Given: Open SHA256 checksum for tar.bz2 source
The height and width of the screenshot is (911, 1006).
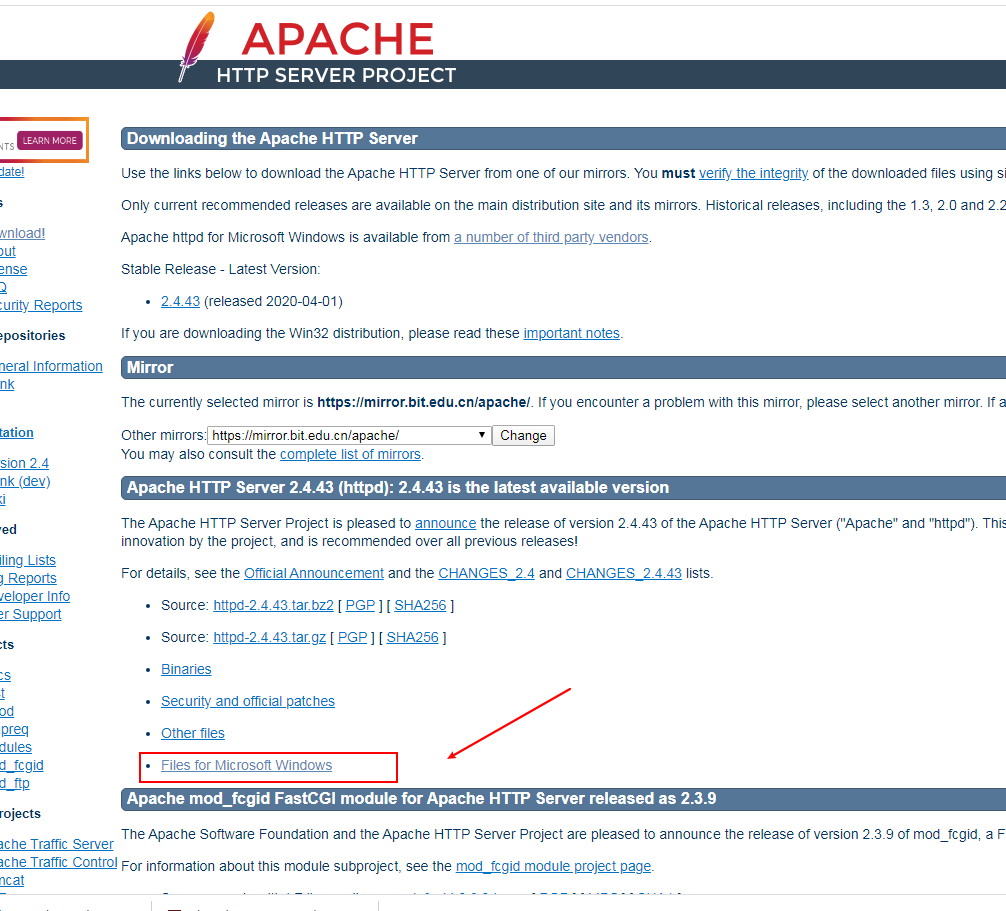Looking at the screenshot, I should click(x=420, y=606).
